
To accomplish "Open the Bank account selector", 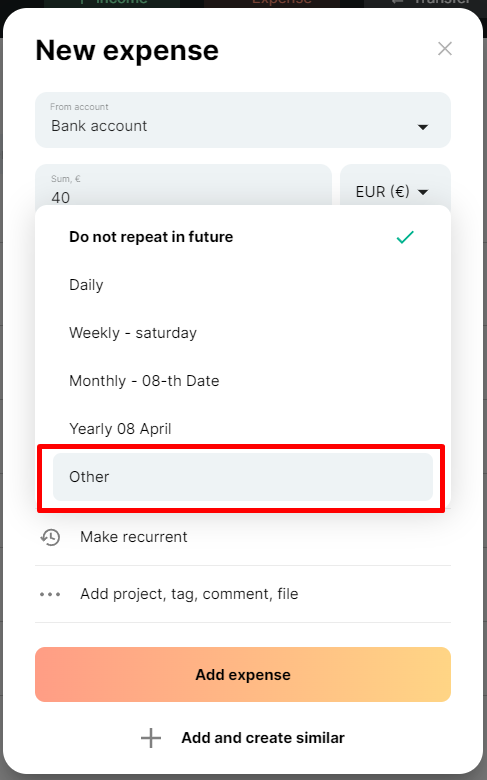I will click(243, 120).
